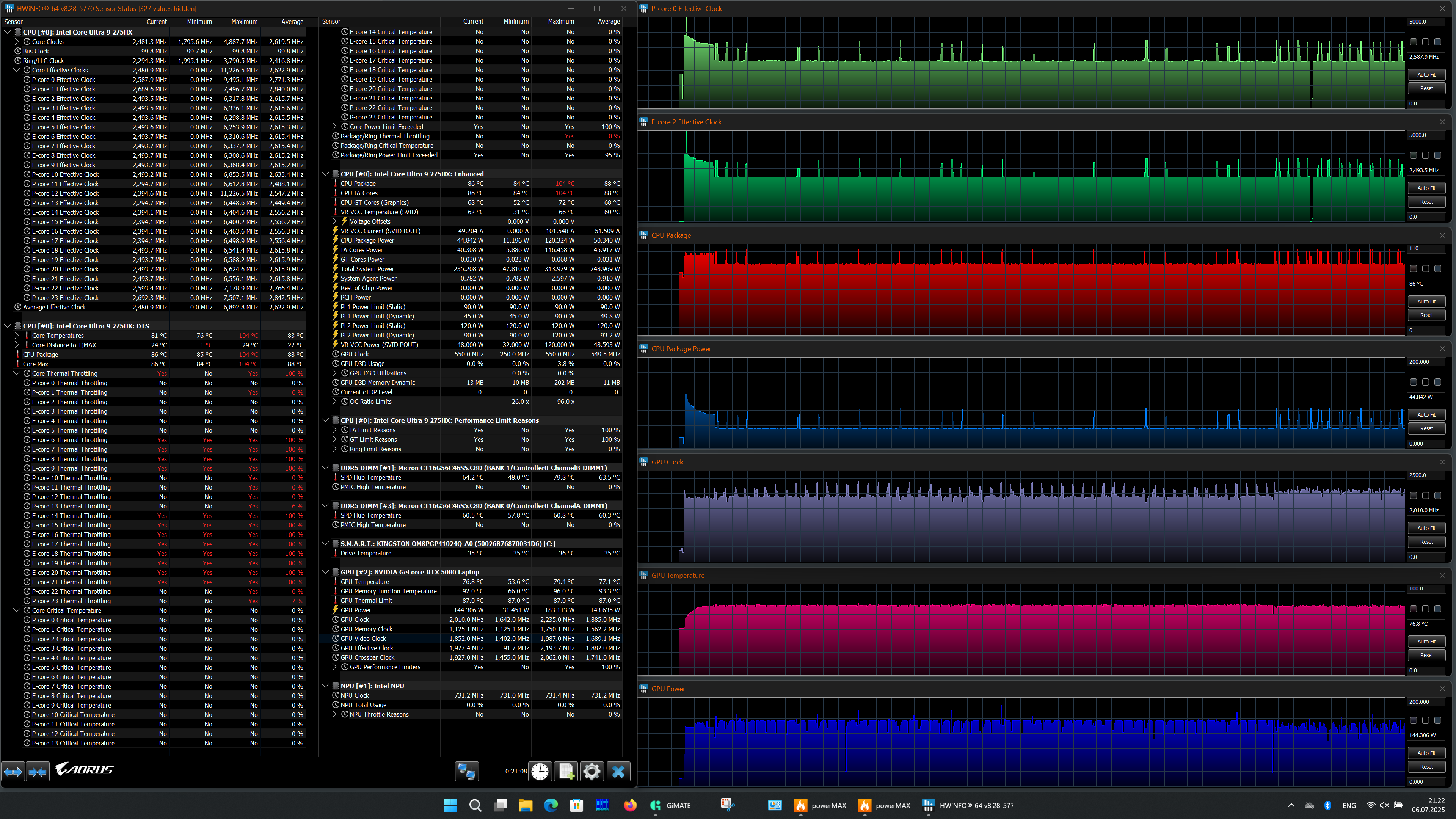Image resolution: width=1456 pixels, height=819 pixels.
Task: Open sensor settings gear icon
Action: pos(592,771)
